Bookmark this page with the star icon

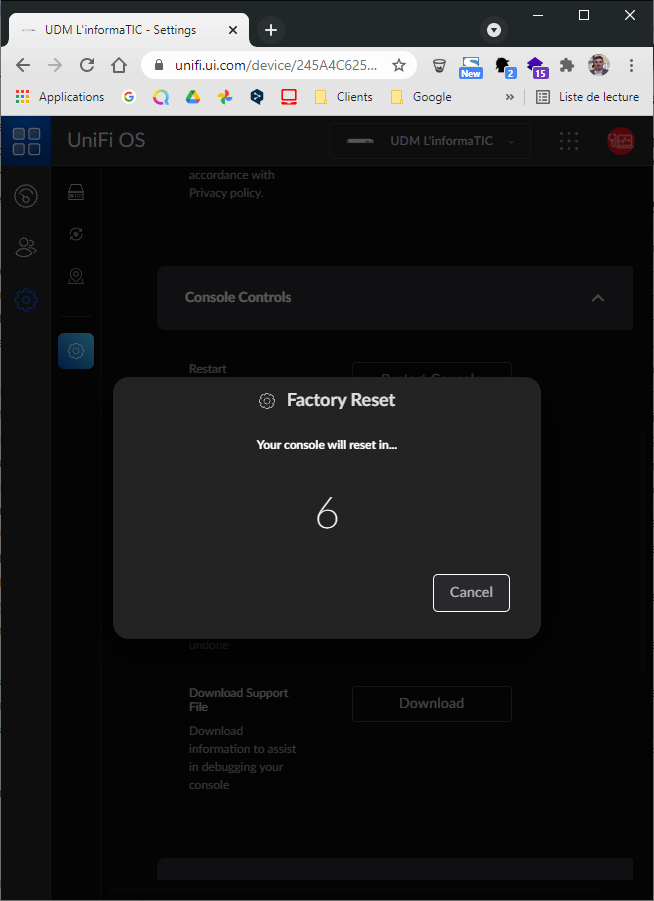point(399,65)
